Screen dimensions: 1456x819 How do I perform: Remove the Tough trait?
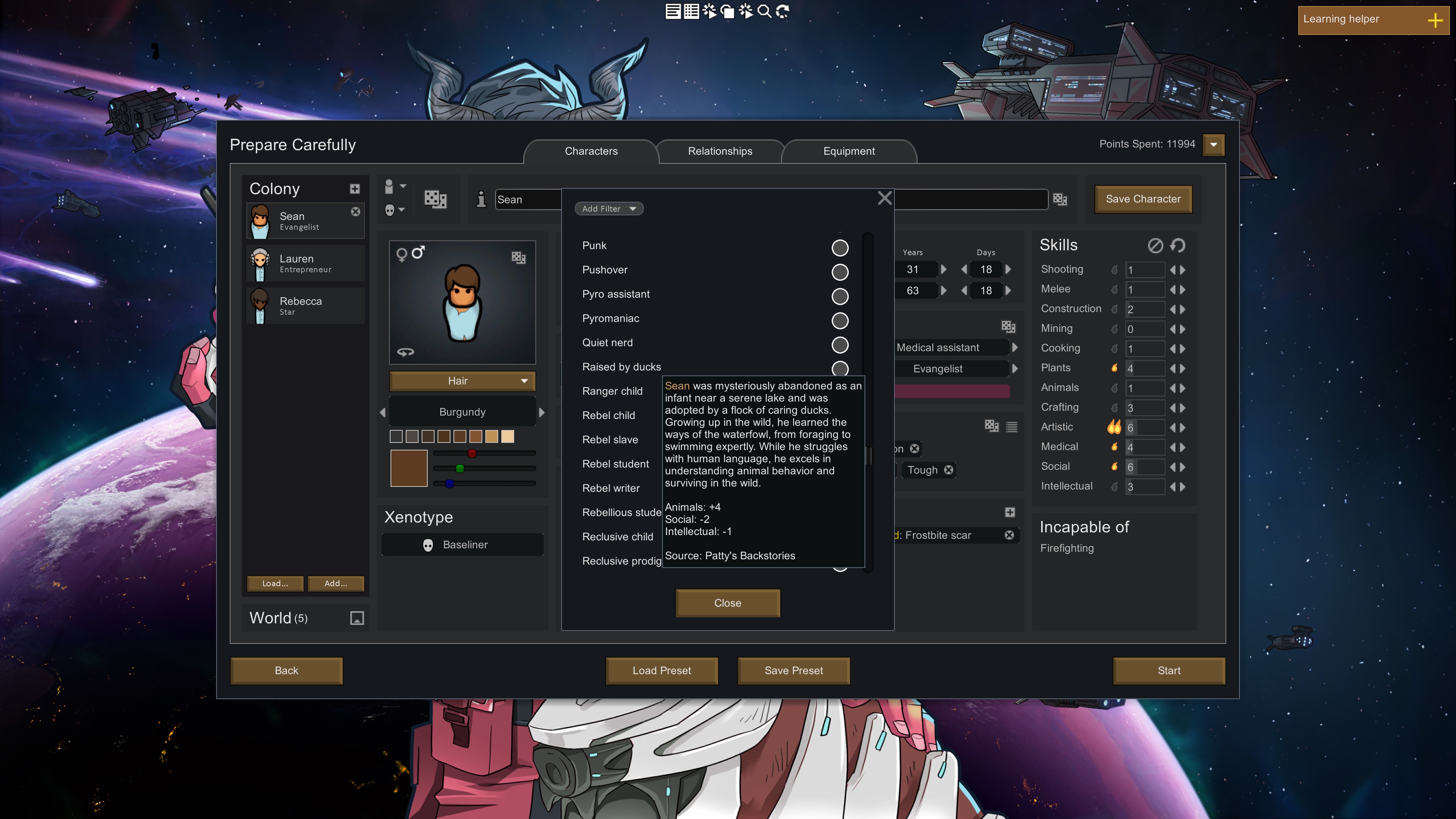click(948, 470)
